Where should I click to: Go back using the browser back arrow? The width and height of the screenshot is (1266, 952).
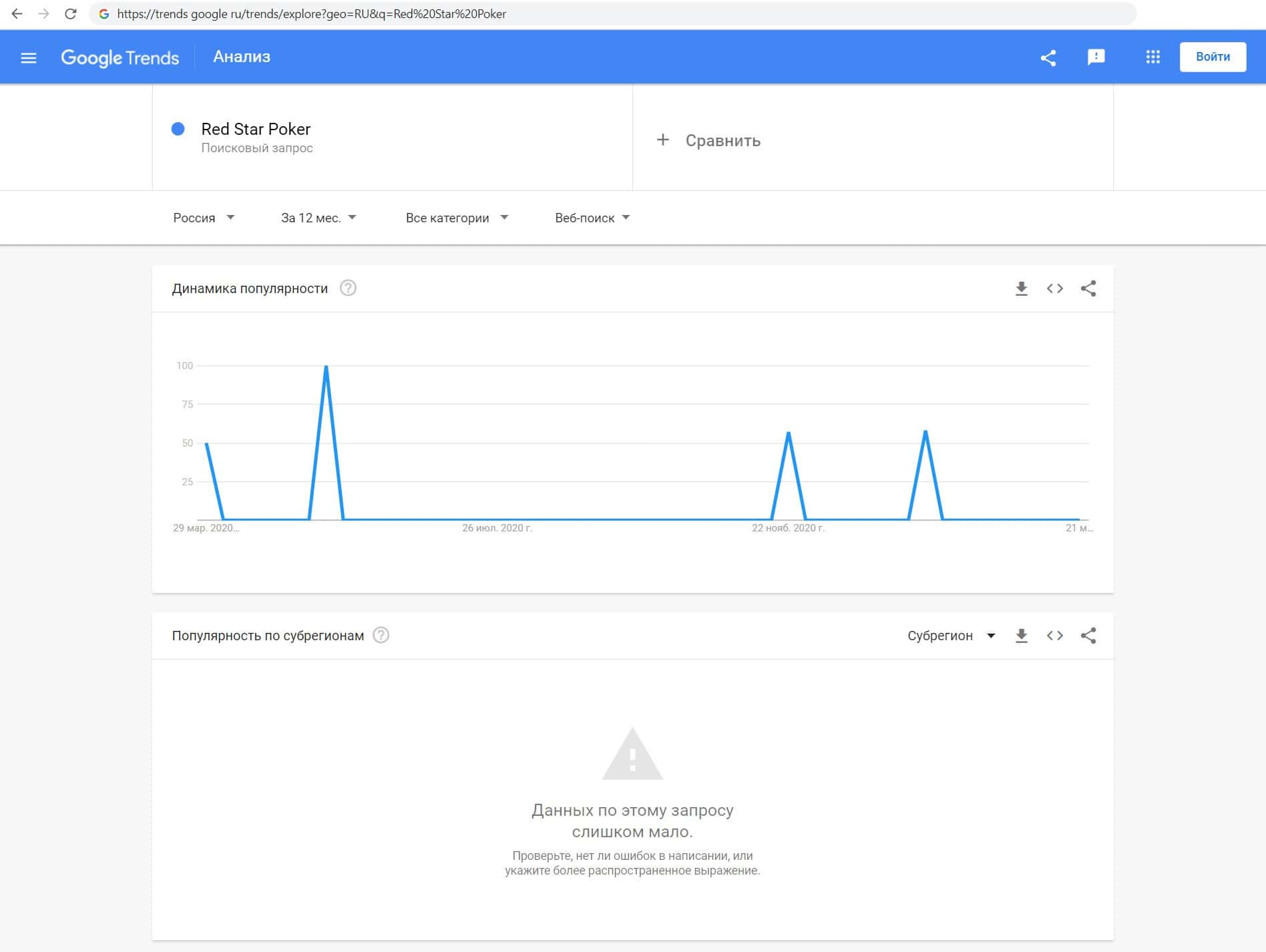[17, 13]
